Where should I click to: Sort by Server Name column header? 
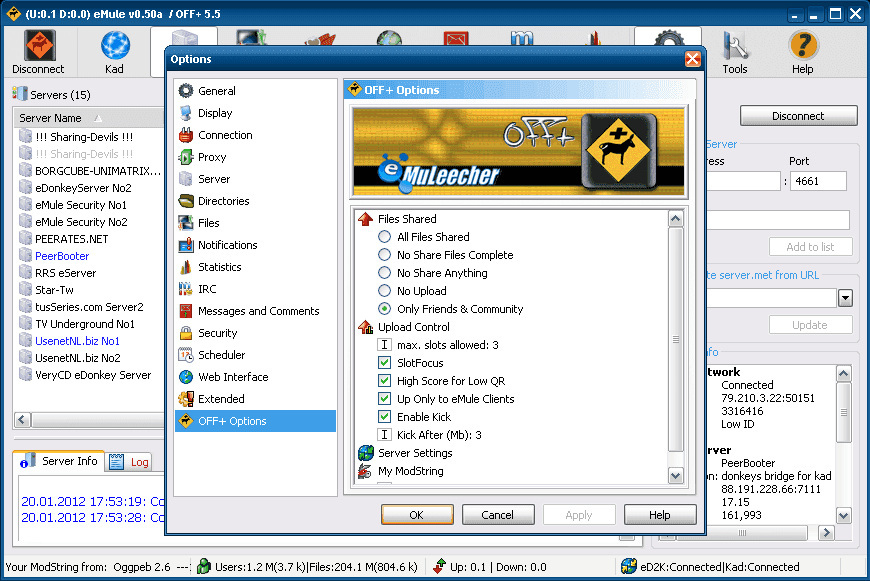point(89,118)
